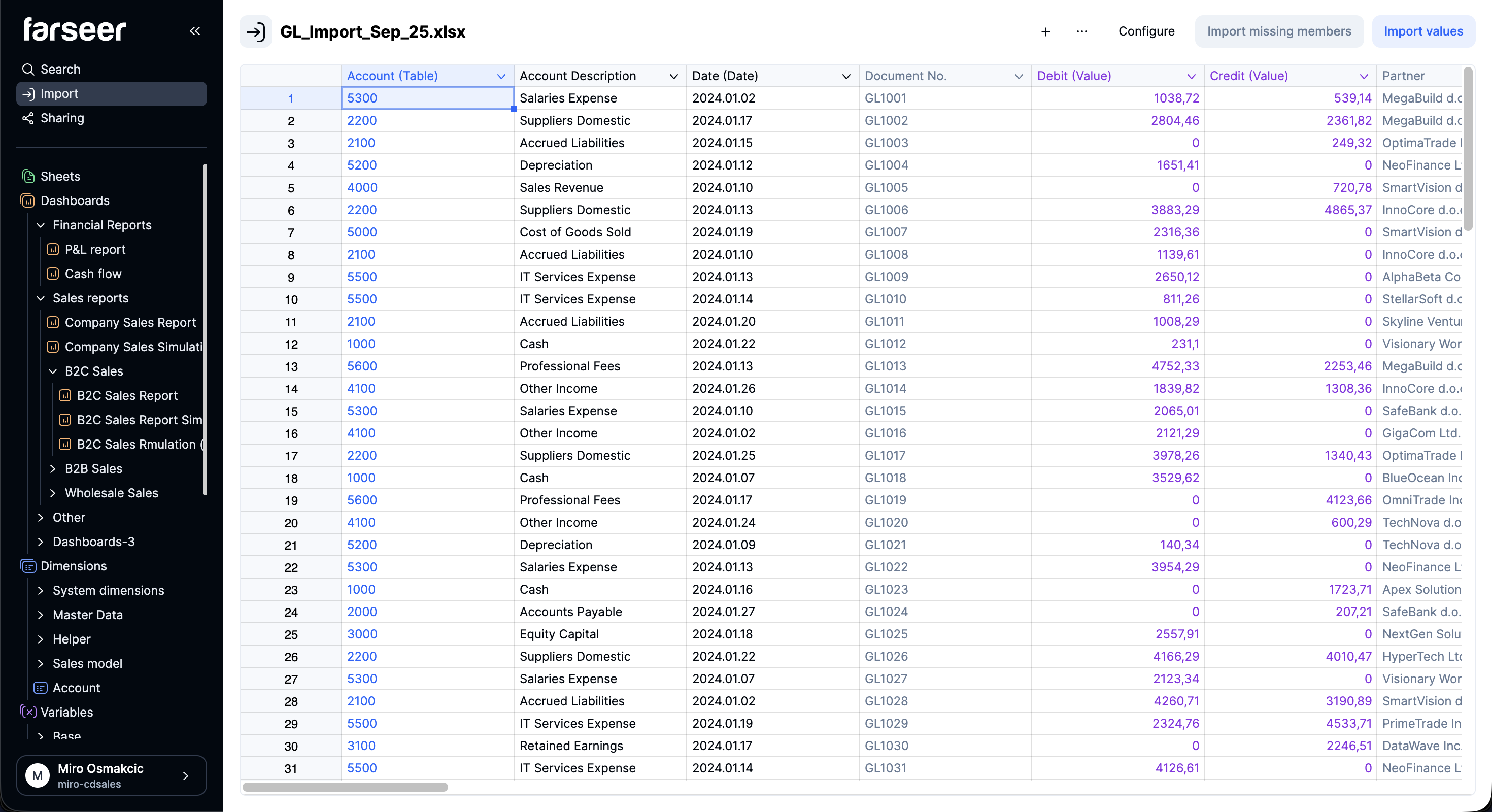
Task: Click the import arrow icon beside file name
Action: [x=255, y=31]
